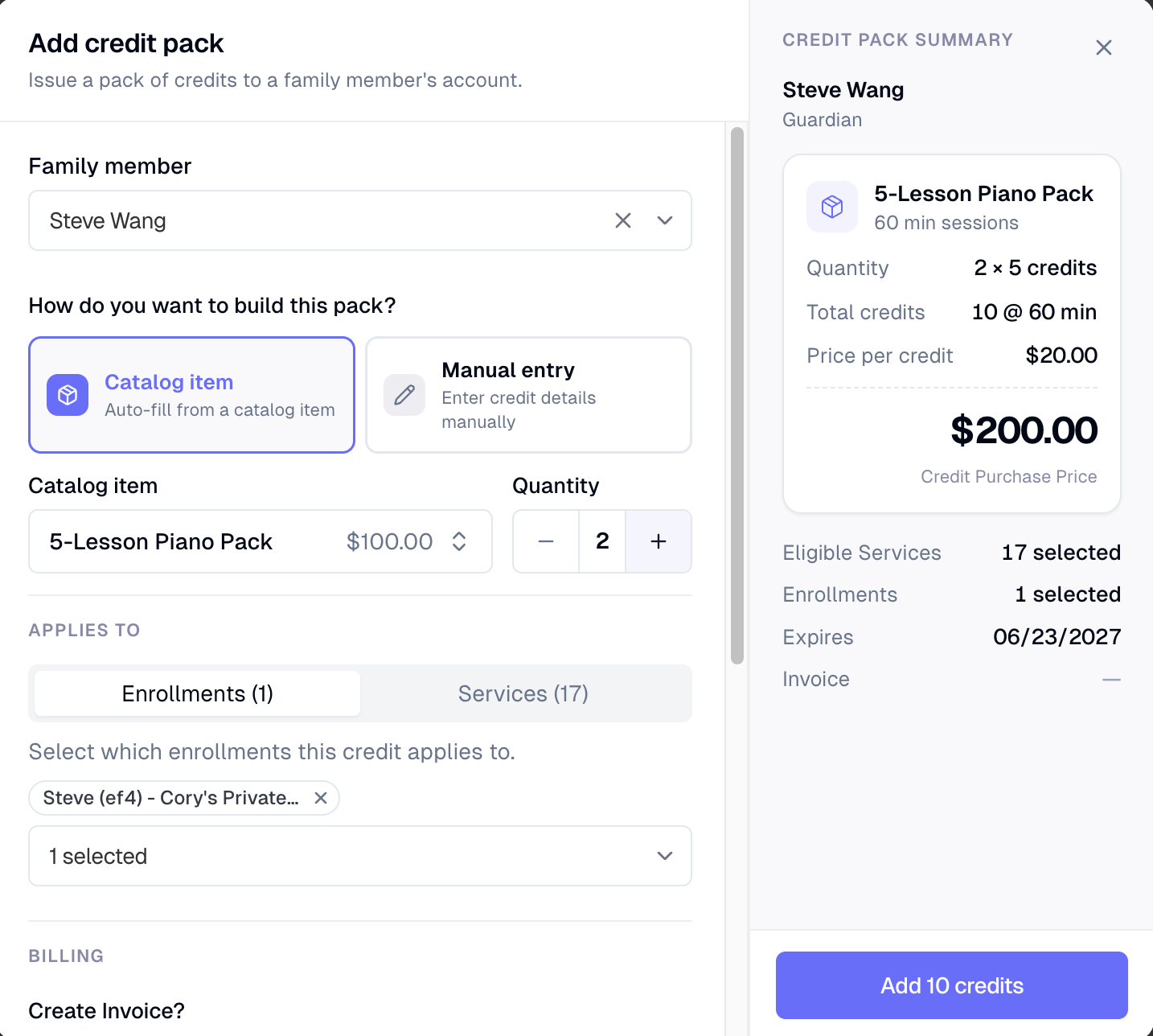Close the credit pack summary panel

point(1104,47)
